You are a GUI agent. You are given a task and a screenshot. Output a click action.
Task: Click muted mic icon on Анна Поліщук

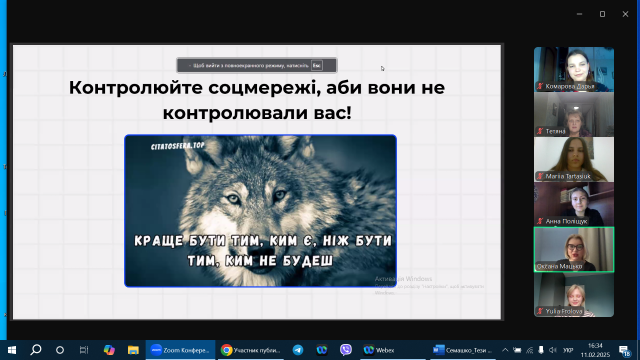tap(540, 221)
